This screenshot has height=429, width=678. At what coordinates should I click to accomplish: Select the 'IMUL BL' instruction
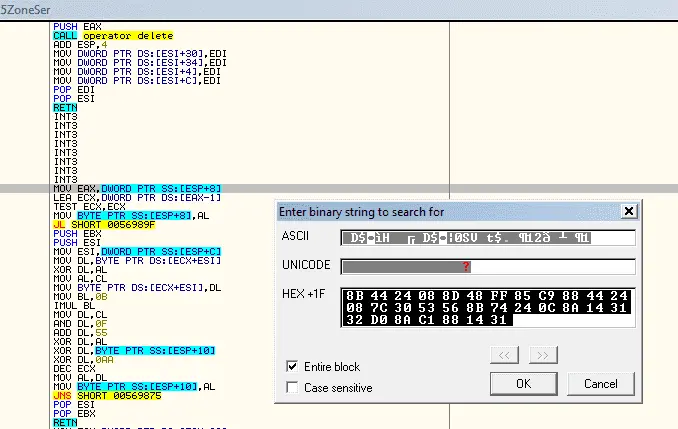click(x=74, y=306)
